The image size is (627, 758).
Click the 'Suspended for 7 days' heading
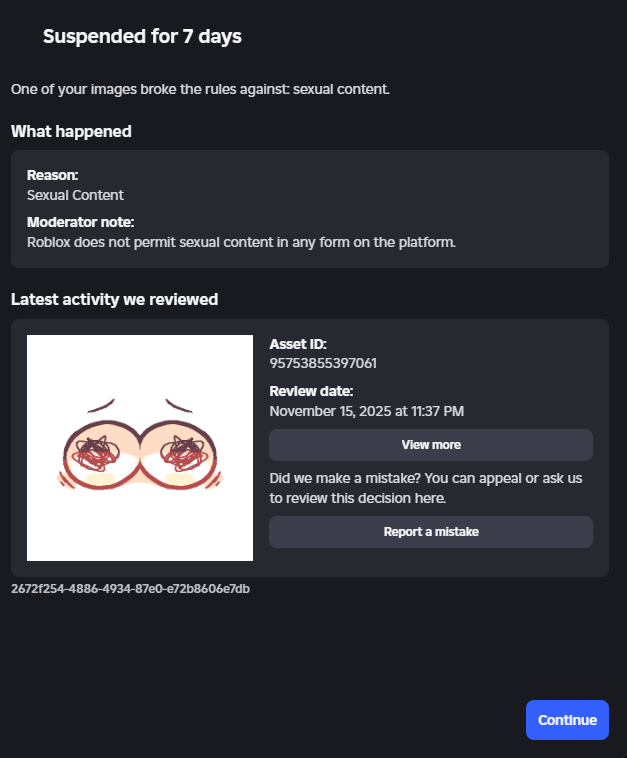[x=142, y=37]
